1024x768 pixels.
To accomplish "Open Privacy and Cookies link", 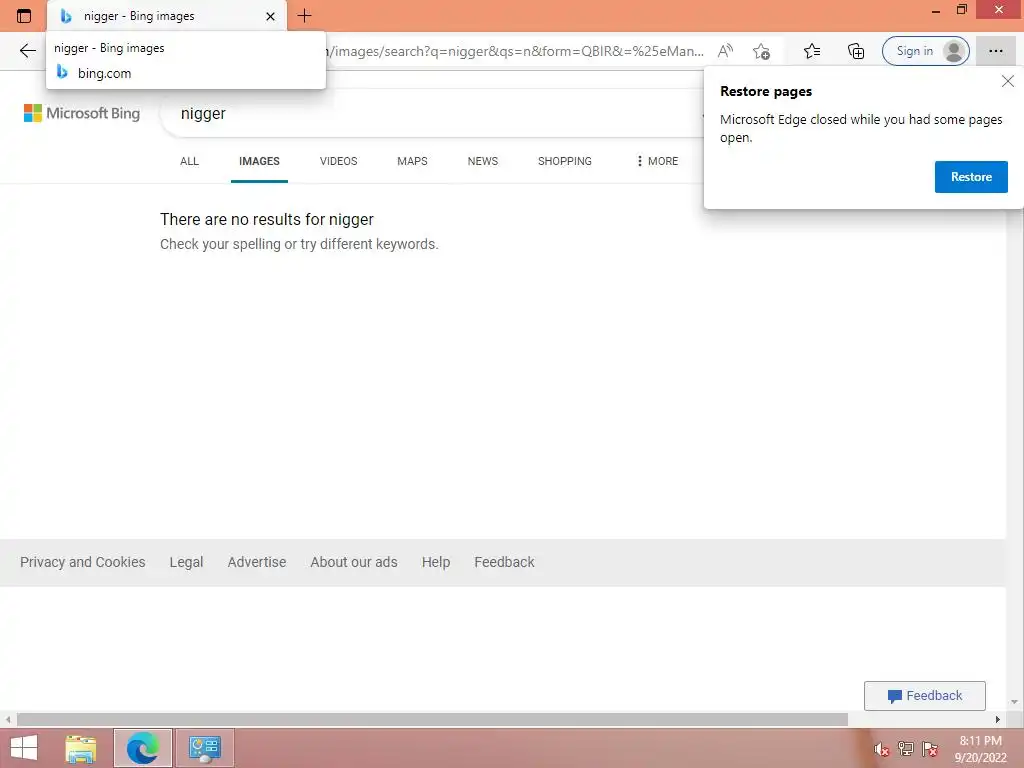I will point(82,562).
